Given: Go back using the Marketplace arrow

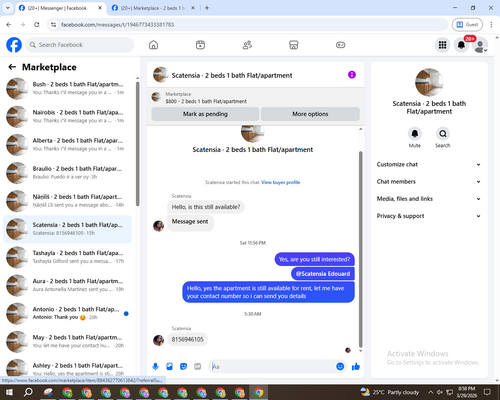Looking at the screenshot, I should (x=12, y=67).
